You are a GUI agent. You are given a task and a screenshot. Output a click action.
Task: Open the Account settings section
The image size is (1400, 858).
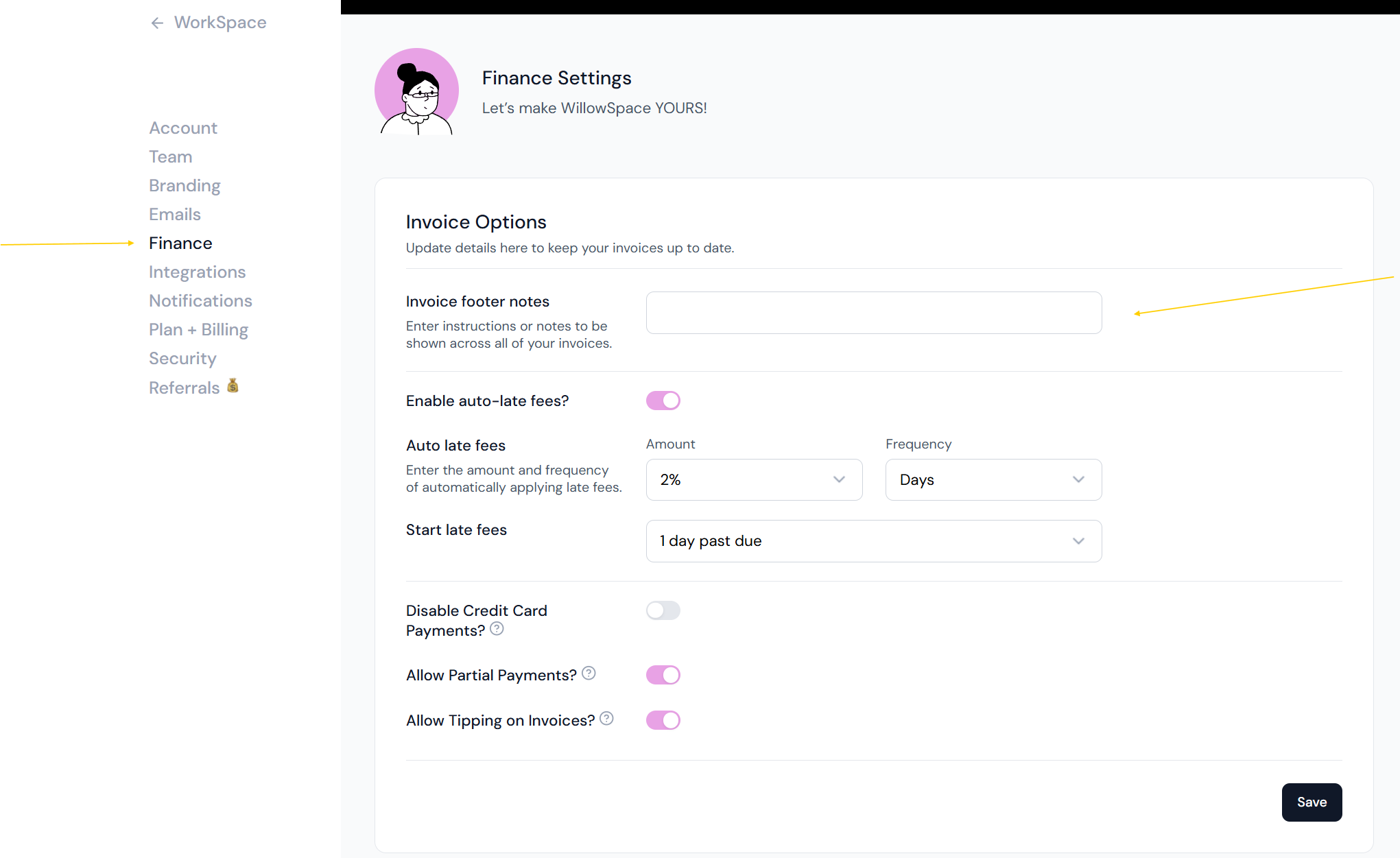tap(183, 128)
